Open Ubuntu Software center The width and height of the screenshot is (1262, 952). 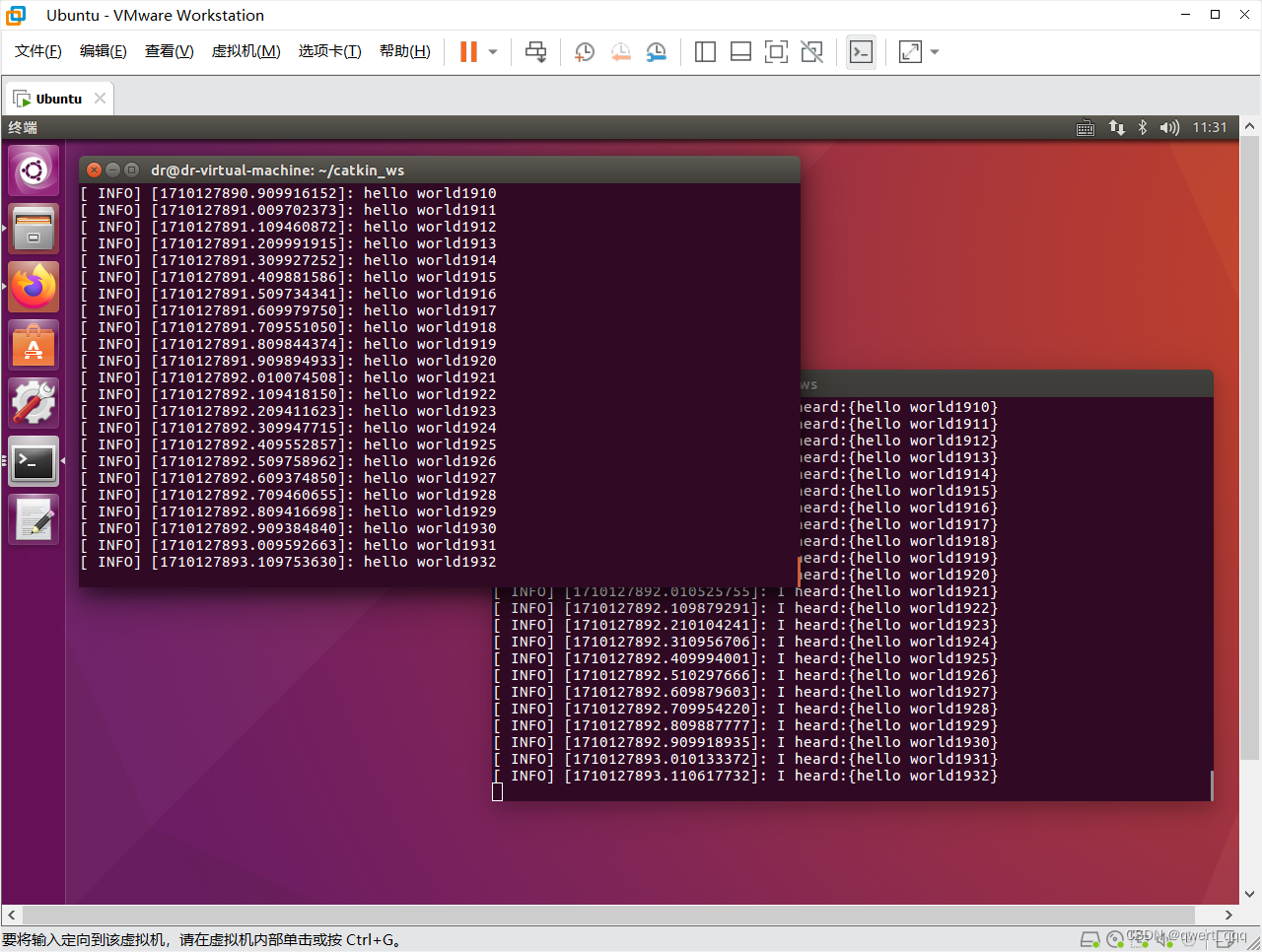tap(34, 345)
